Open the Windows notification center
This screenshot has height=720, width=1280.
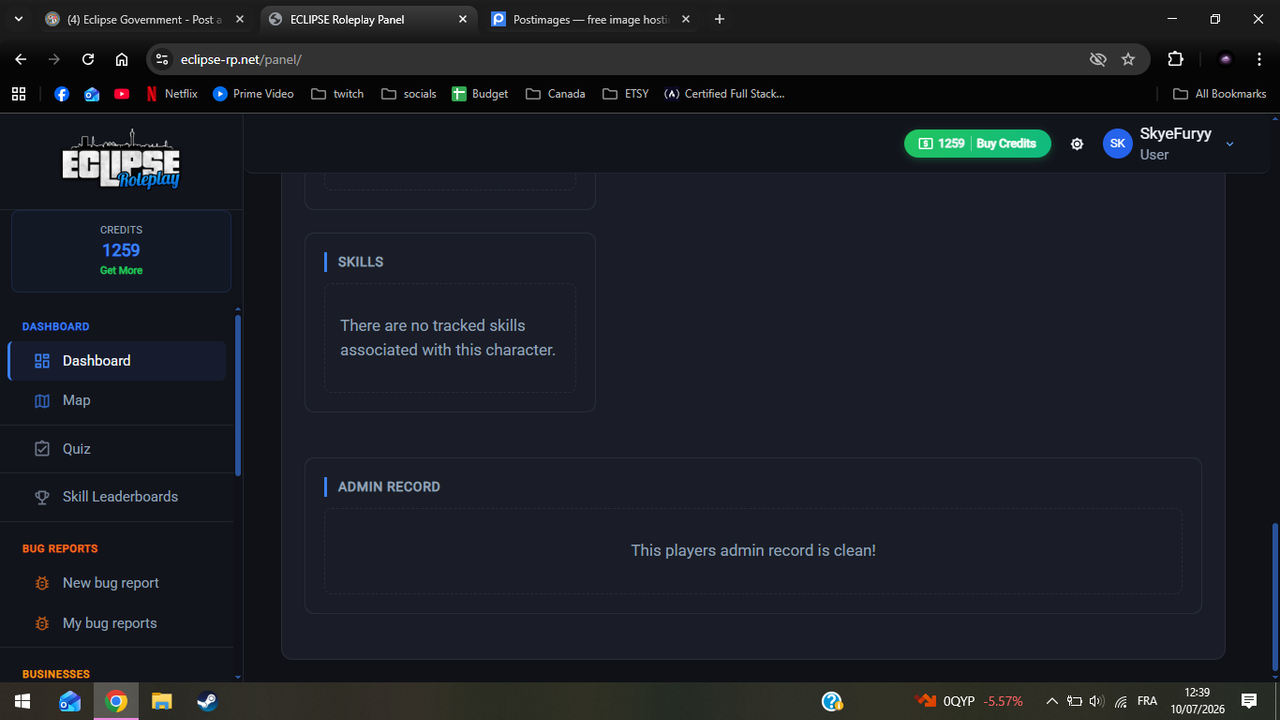[1249, 701]
